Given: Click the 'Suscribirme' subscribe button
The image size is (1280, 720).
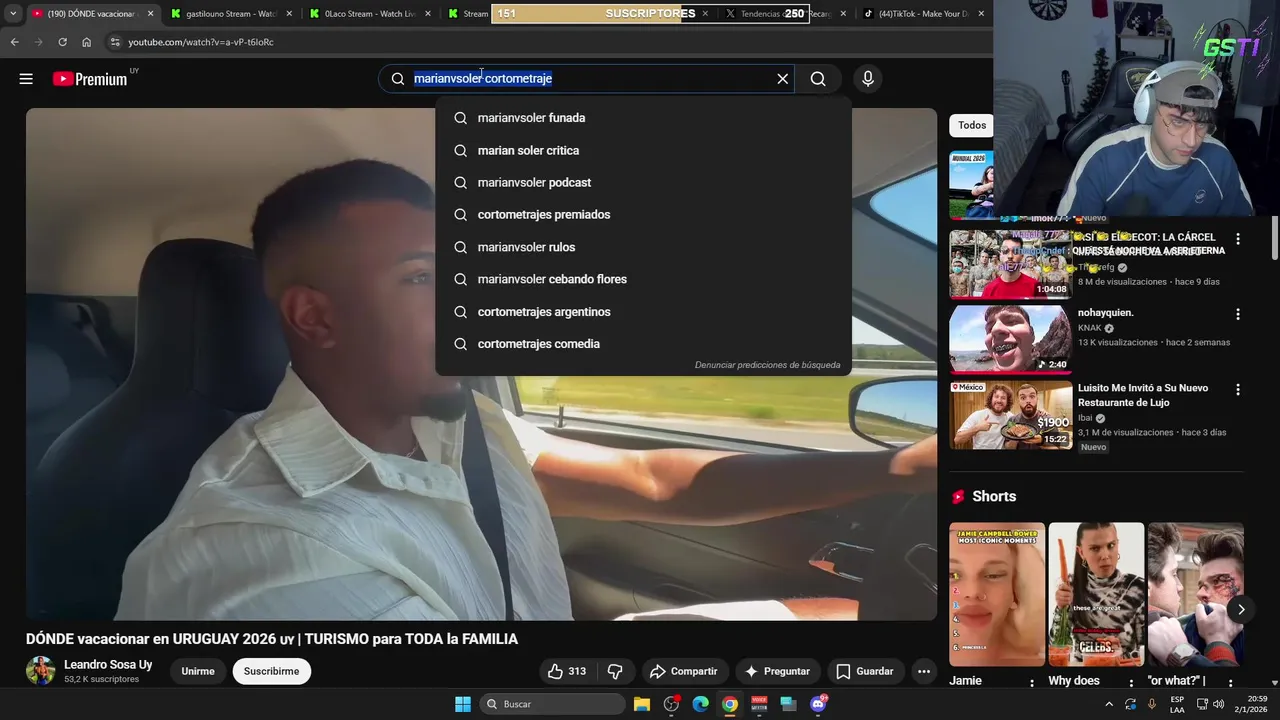Looking at the screenshot, I should 271,671.
